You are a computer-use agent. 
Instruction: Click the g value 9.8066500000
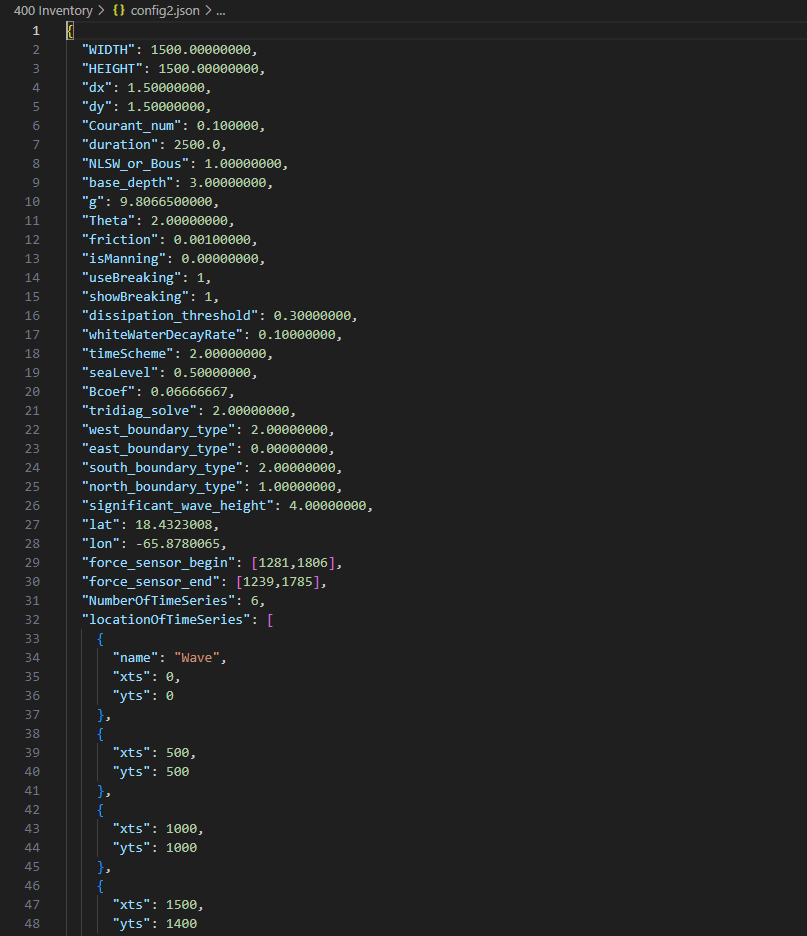pos(166,202)
